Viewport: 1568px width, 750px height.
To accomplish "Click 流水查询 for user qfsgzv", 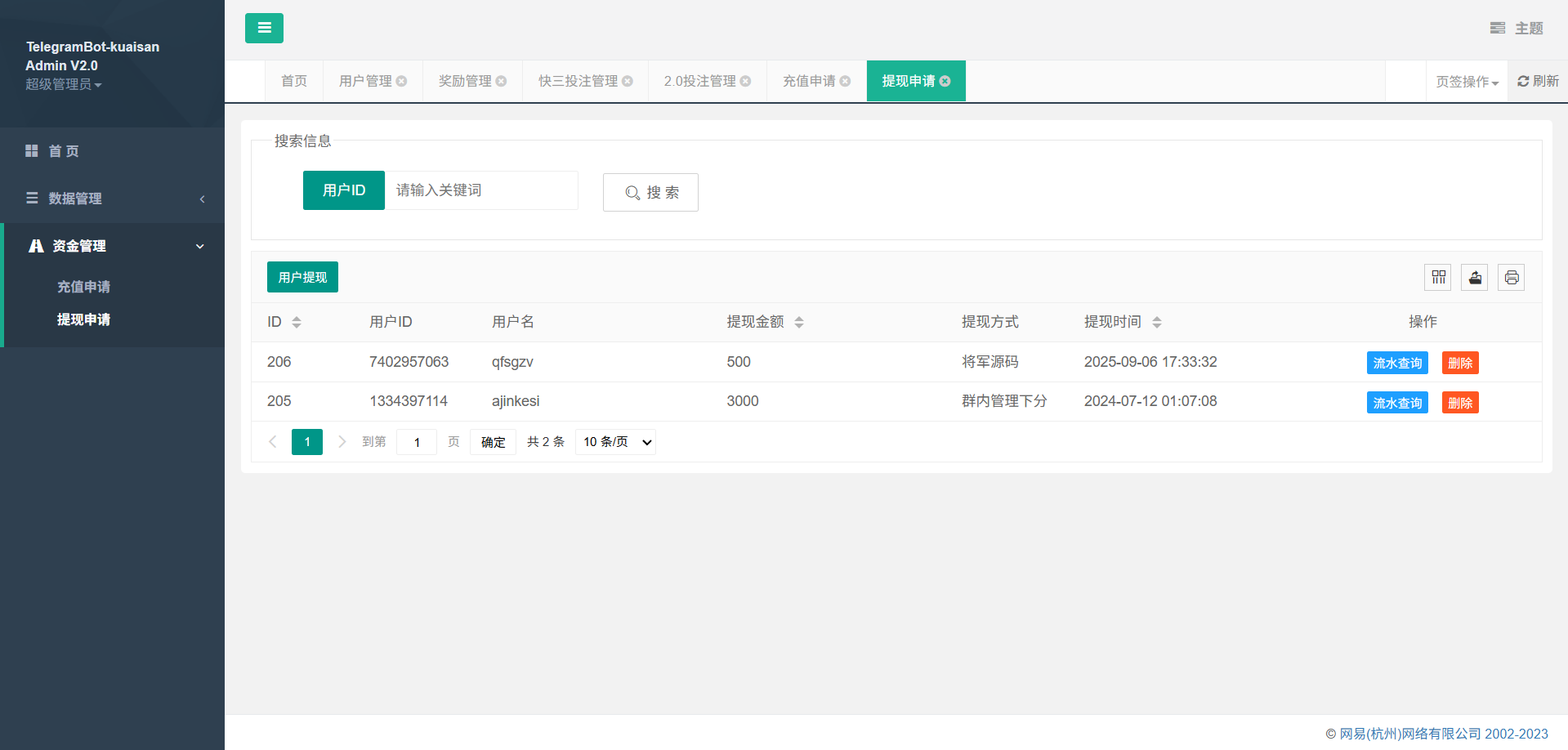I will point(1396,363).
